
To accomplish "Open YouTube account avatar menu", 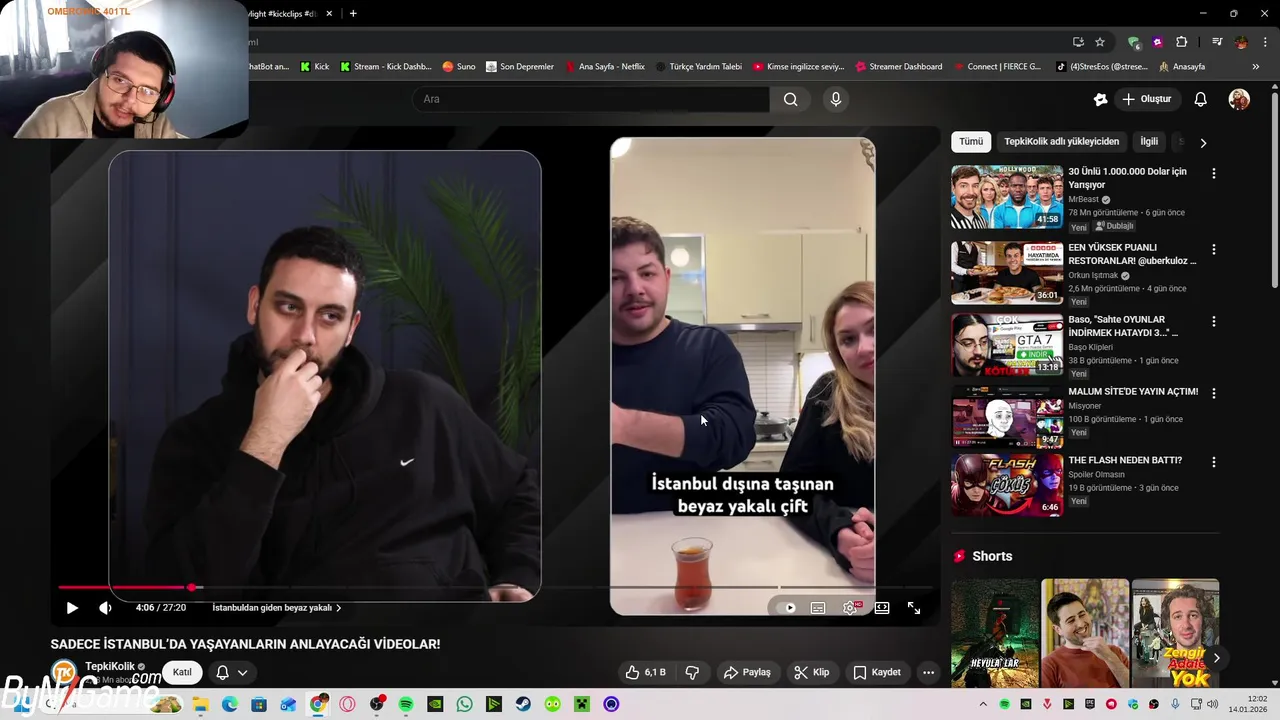I will tap(1239, 99).
